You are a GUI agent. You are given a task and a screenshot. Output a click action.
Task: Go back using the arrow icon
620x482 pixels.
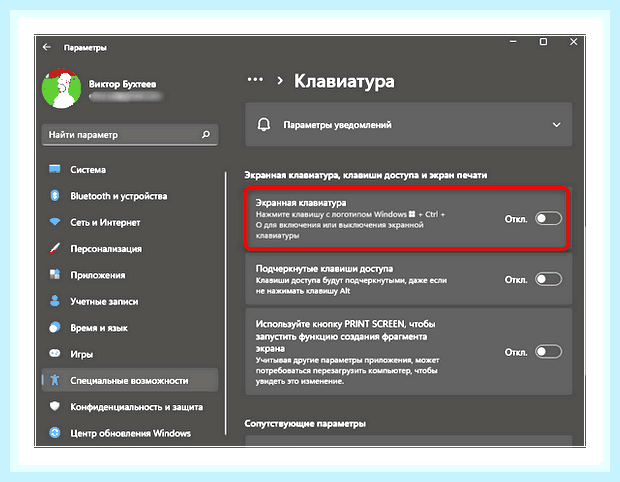[x=47, y=47]
